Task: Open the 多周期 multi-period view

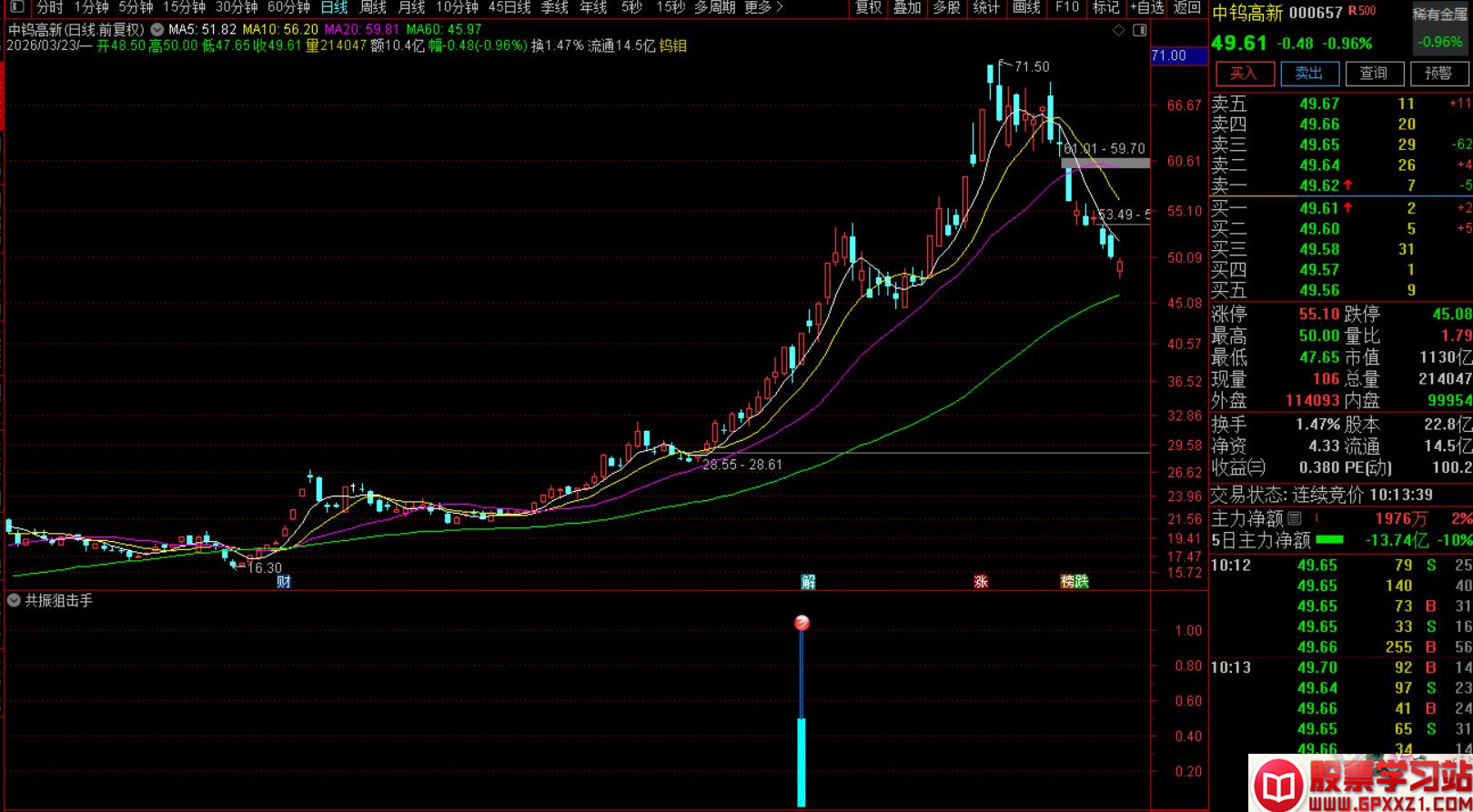Action: tap(714, 7)
